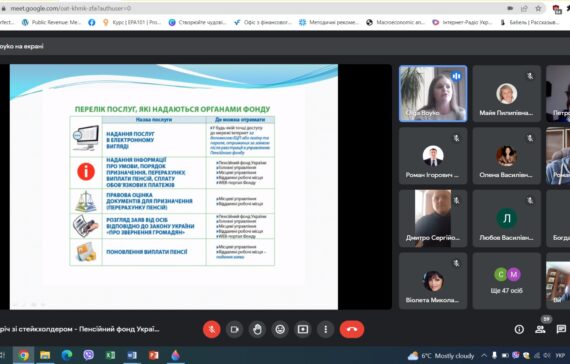Open the emoji reactions button
The width and height of the screenshot is (570, 364).
(280, 329)
